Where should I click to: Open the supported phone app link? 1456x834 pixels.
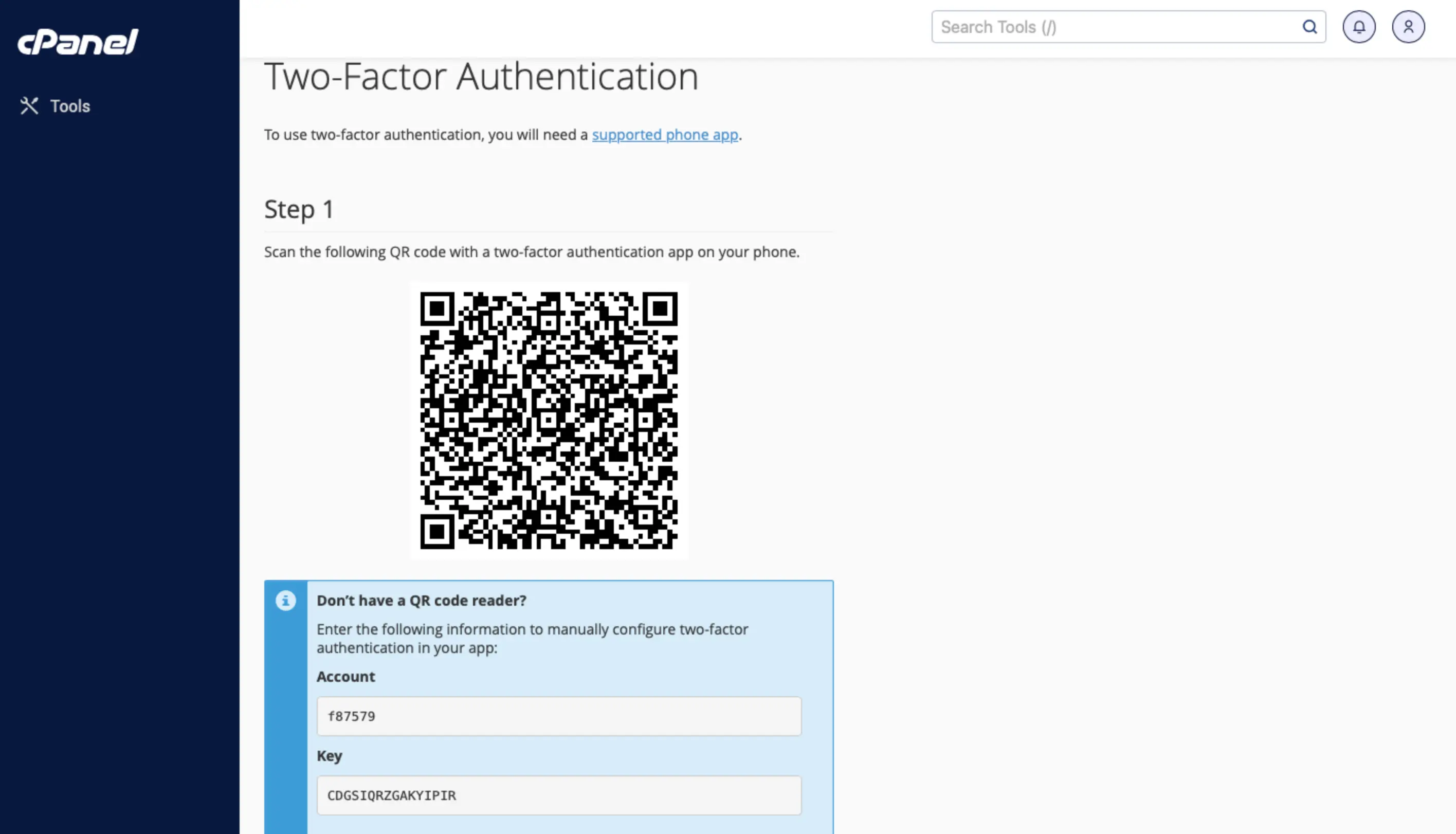coord(665,135)
